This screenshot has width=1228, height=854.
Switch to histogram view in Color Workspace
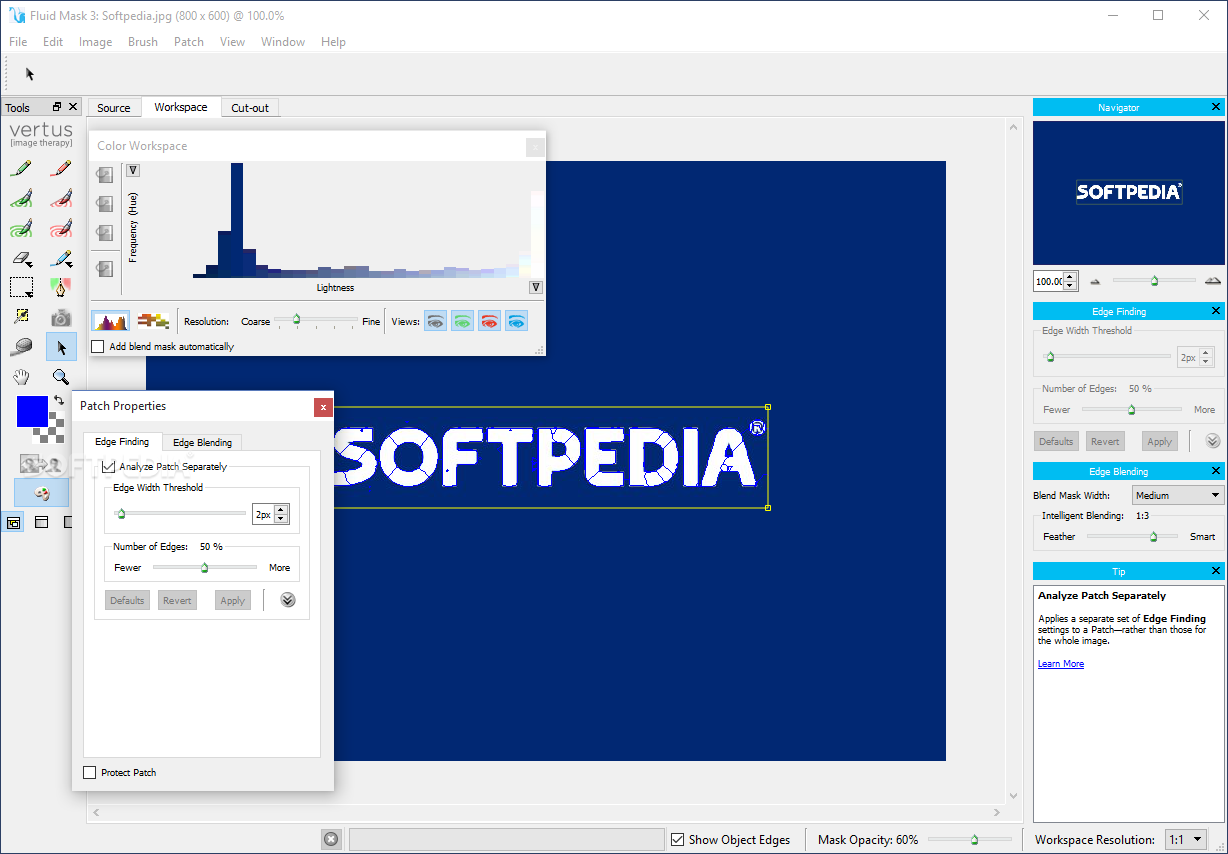coord(111,321)
